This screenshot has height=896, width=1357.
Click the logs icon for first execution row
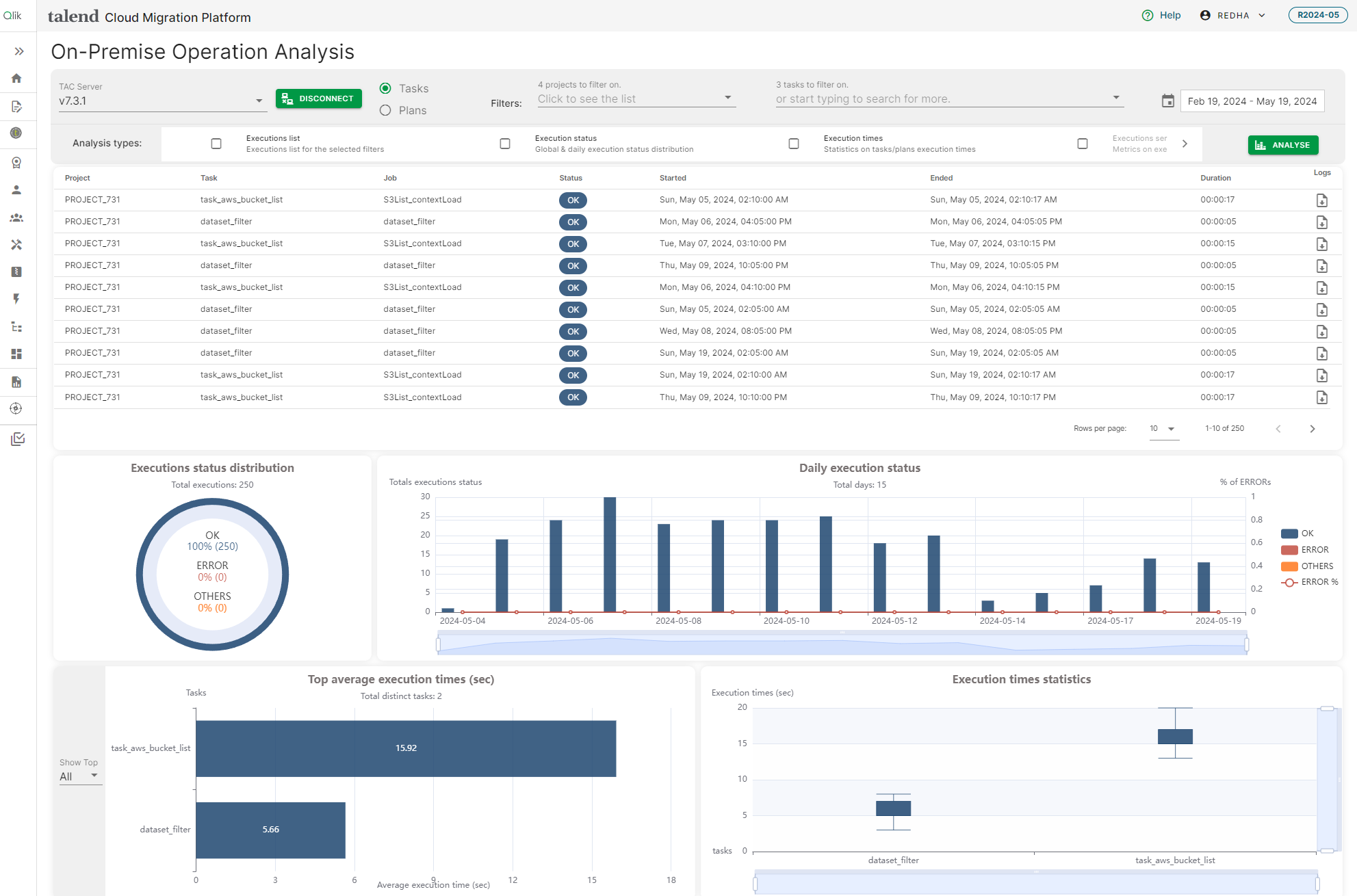(x=1321, y=199)
